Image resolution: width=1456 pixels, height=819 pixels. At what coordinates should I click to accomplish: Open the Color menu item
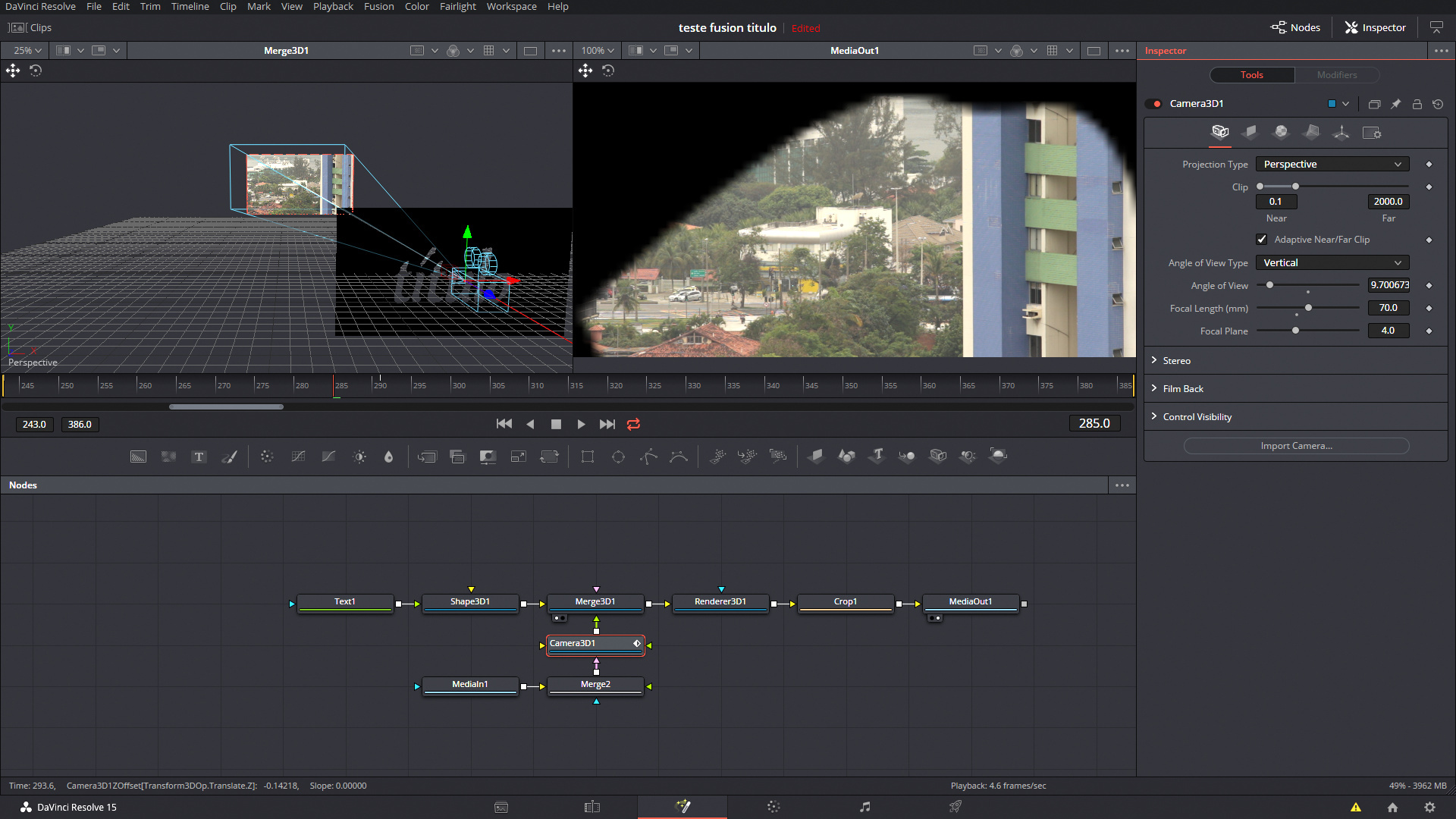coord(416,6)
